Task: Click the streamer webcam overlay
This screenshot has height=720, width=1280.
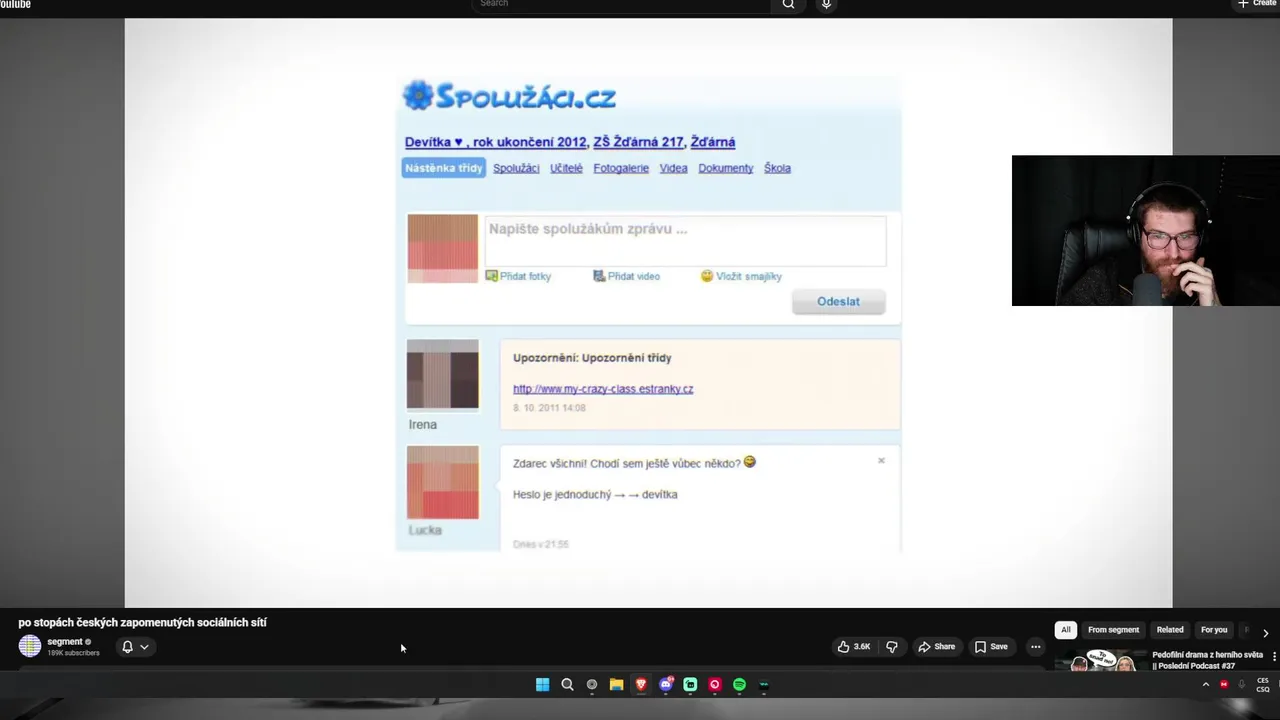Action: (1146, 230)
